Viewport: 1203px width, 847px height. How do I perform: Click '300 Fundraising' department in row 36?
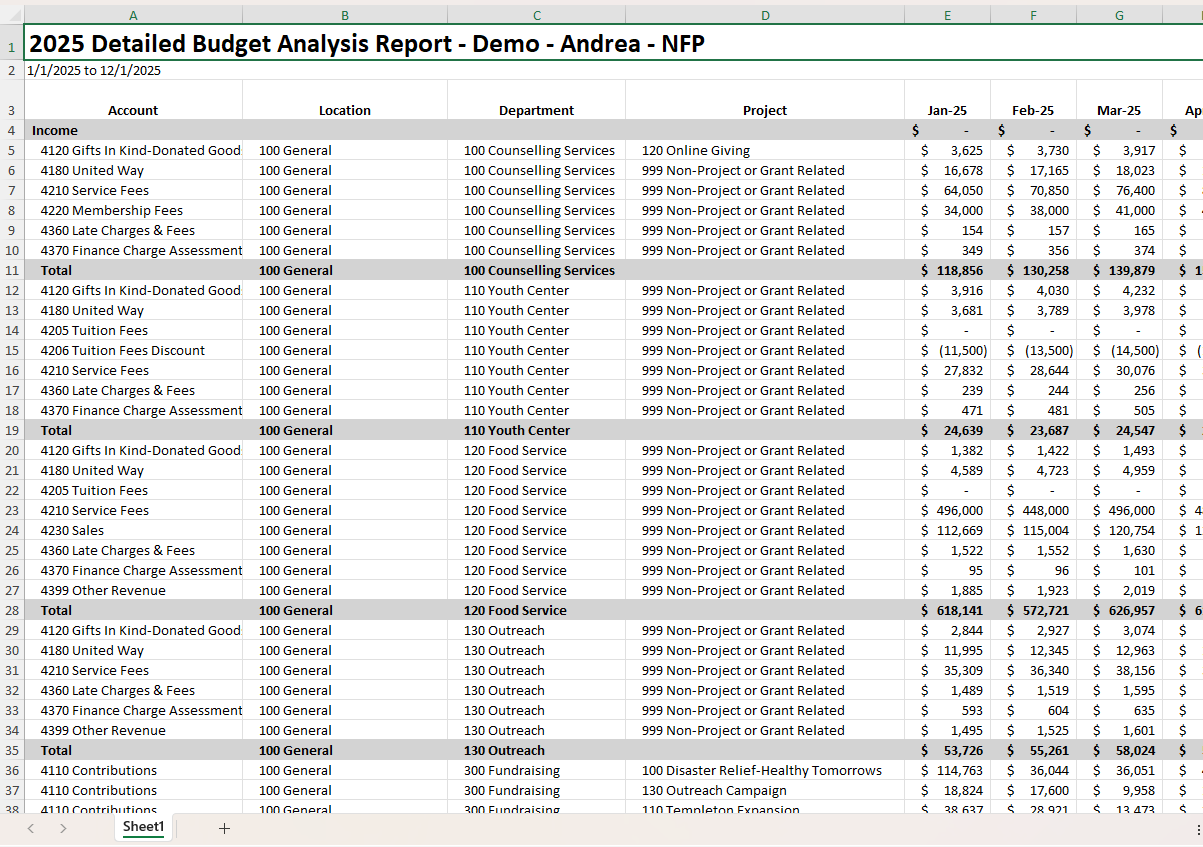click(x=537, y=770)
